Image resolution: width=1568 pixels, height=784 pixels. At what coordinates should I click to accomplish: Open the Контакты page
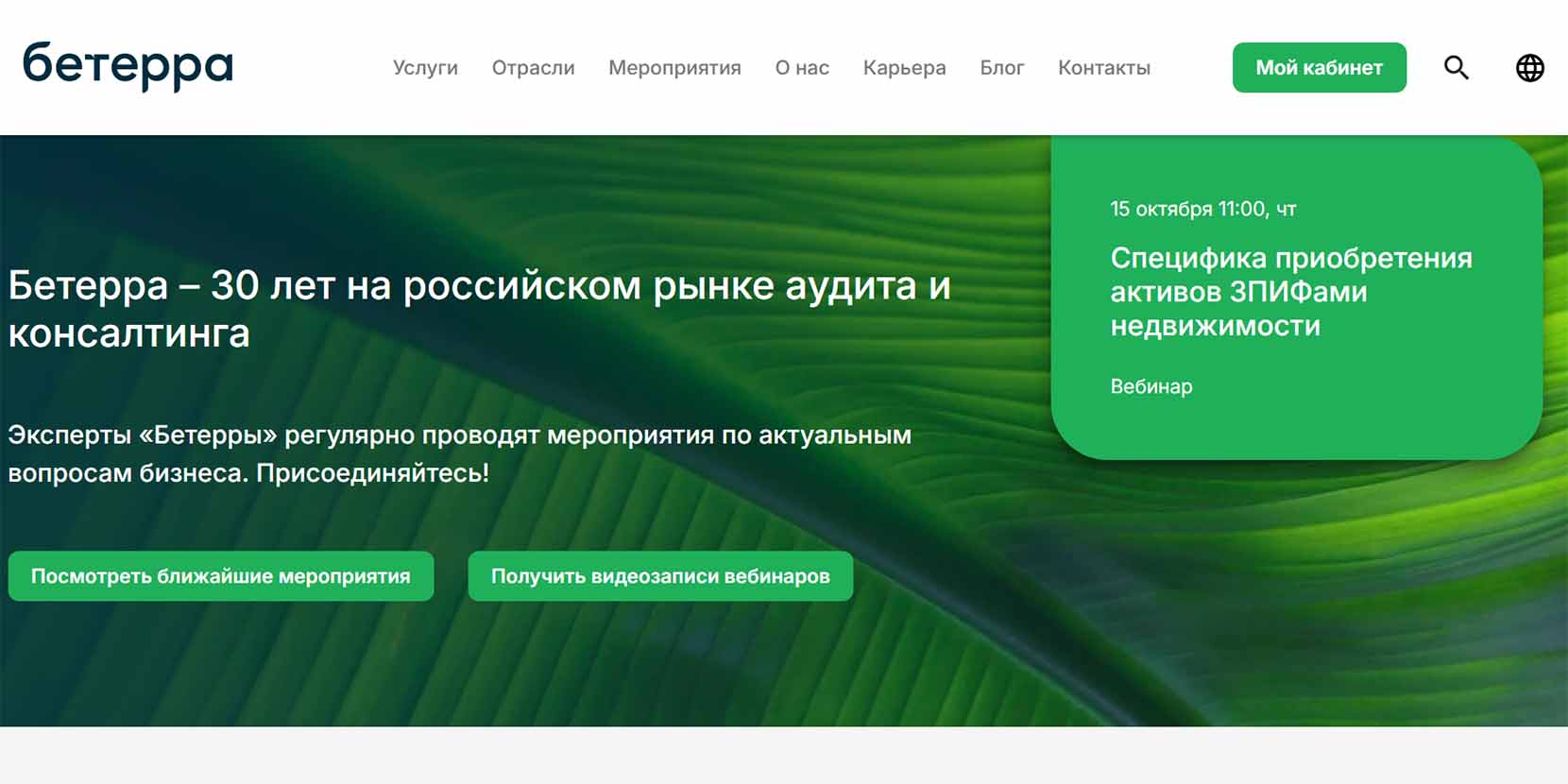1103,68
